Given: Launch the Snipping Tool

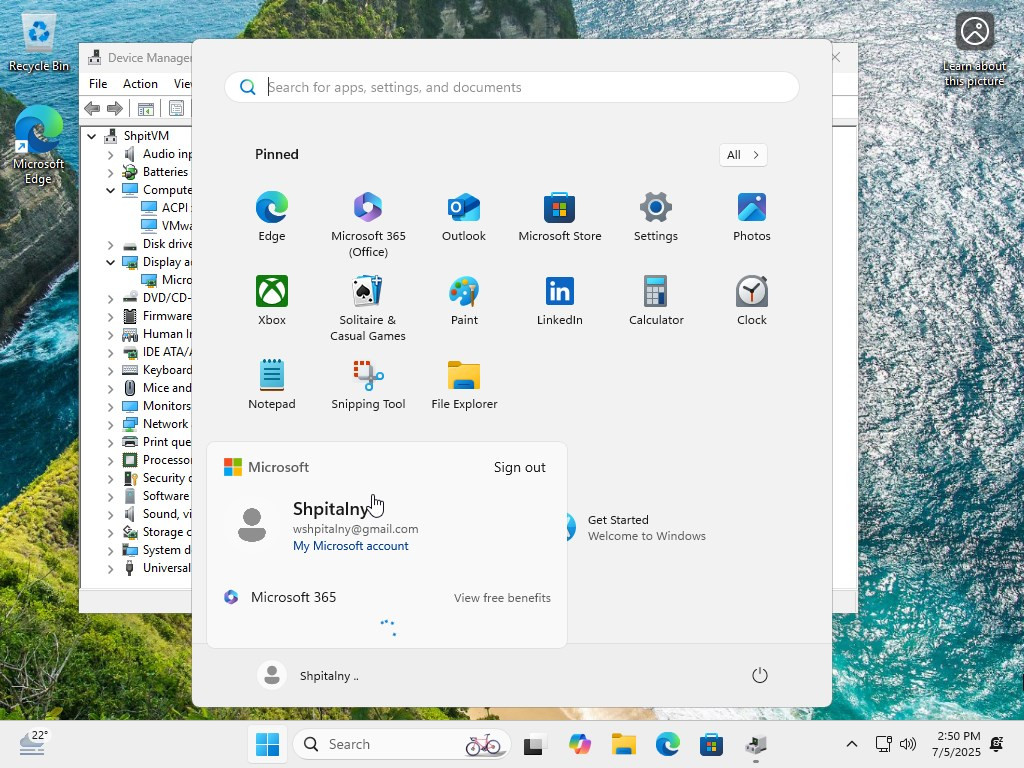Looking at the screenshot, I should point(368,385).
